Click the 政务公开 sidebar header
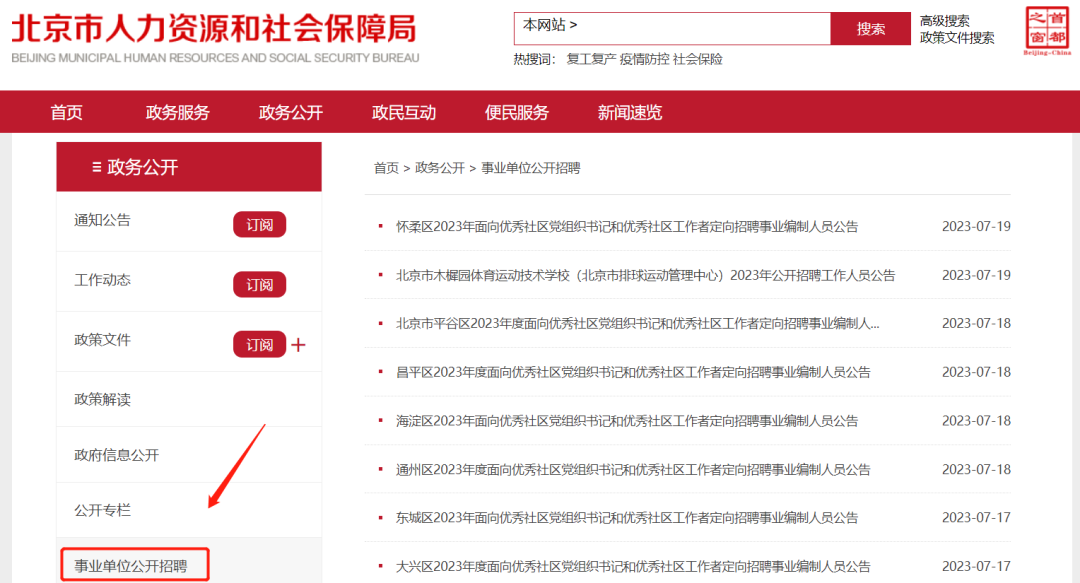The height and width of the screenshot is (583, 1080). tap(189, 167)
